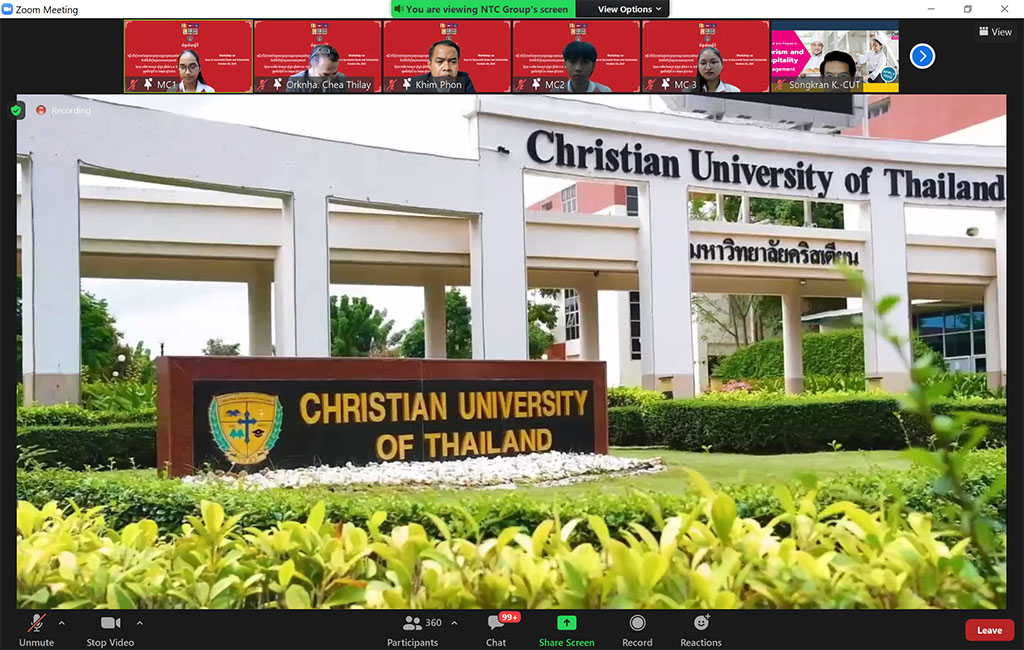Viewport: 1024px width, 650px height.
Task: Start Share Screen
Action: [x=567, y=631]
